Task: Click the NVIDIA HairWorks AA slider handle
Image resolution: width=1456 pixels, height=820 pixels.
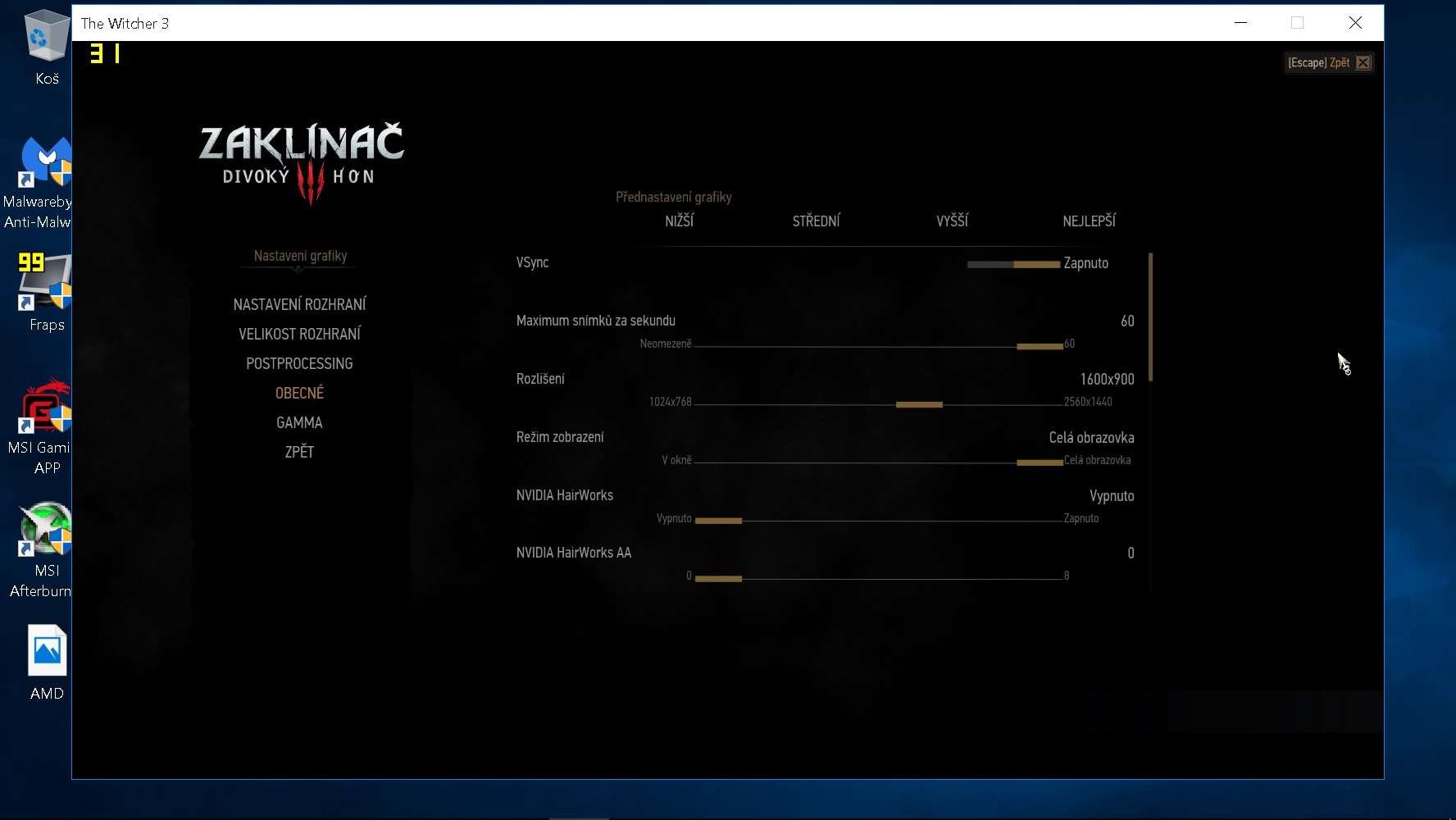Action: pyautogui.click(x=718, y=579)
